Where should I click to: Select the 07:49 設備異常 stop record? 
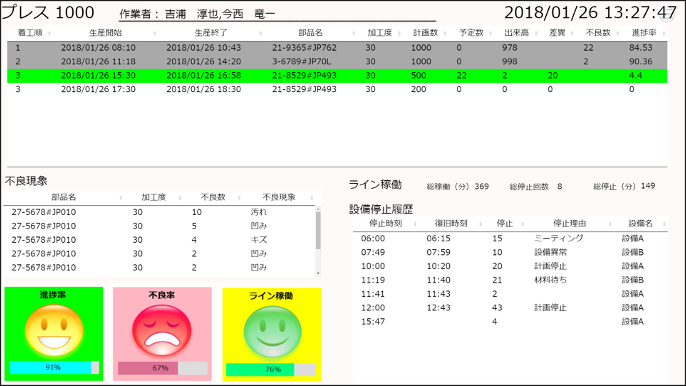pyautogui.click(x=510, y=253)
